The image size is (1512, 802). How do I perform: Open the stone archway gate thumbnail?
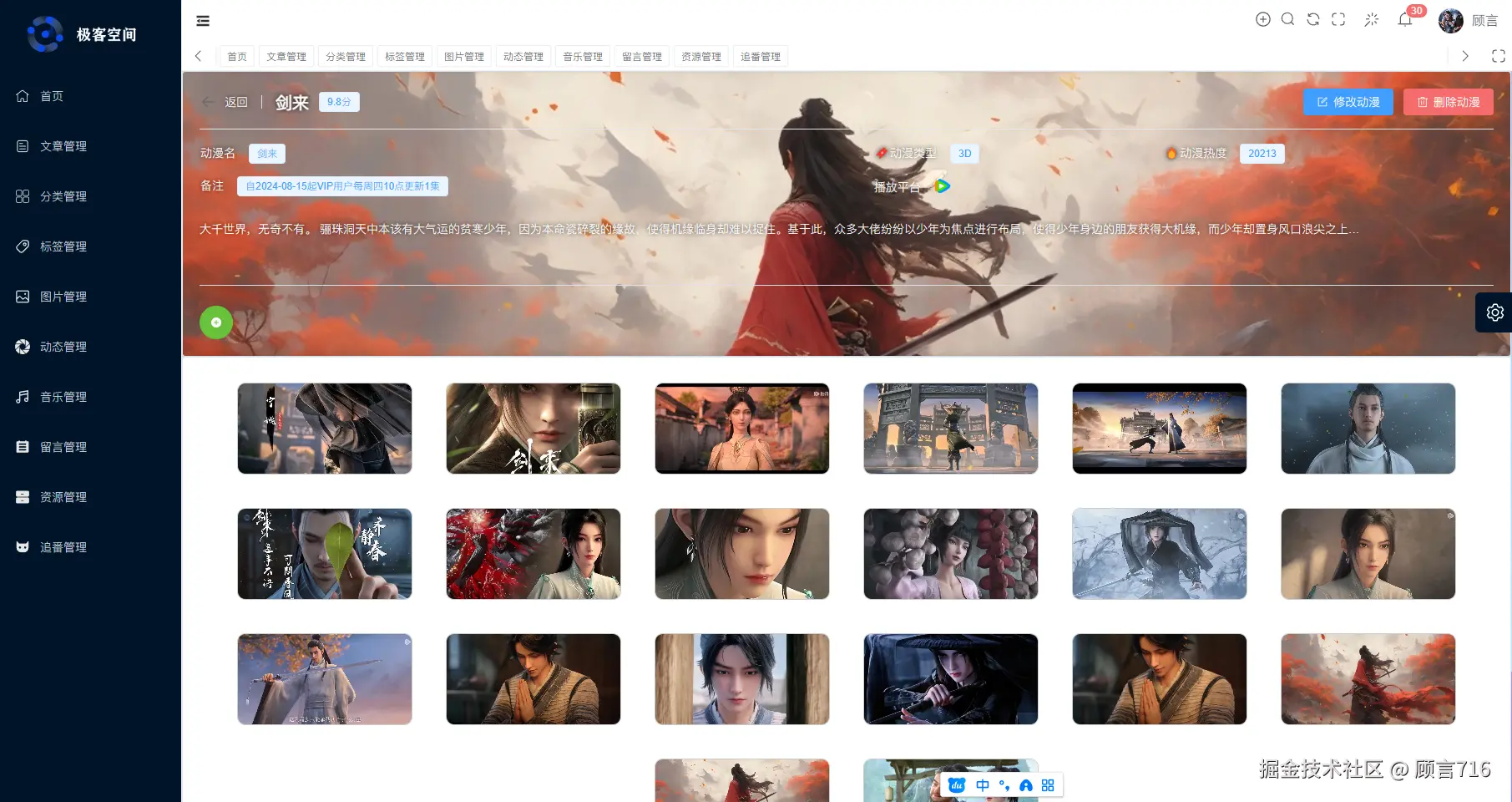tap(951, 429)
